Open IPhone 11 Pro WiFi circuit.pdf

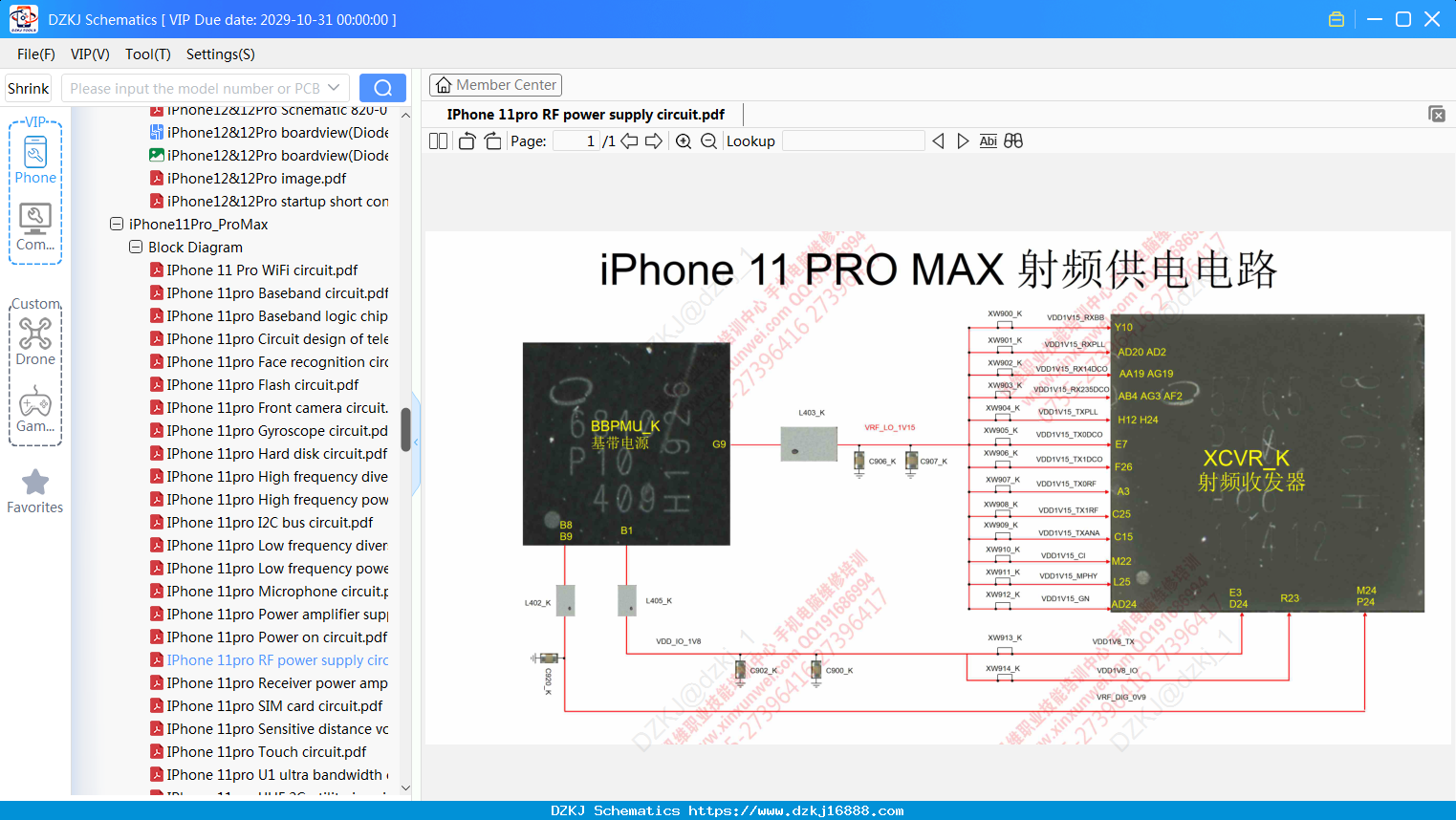[263, 270]
